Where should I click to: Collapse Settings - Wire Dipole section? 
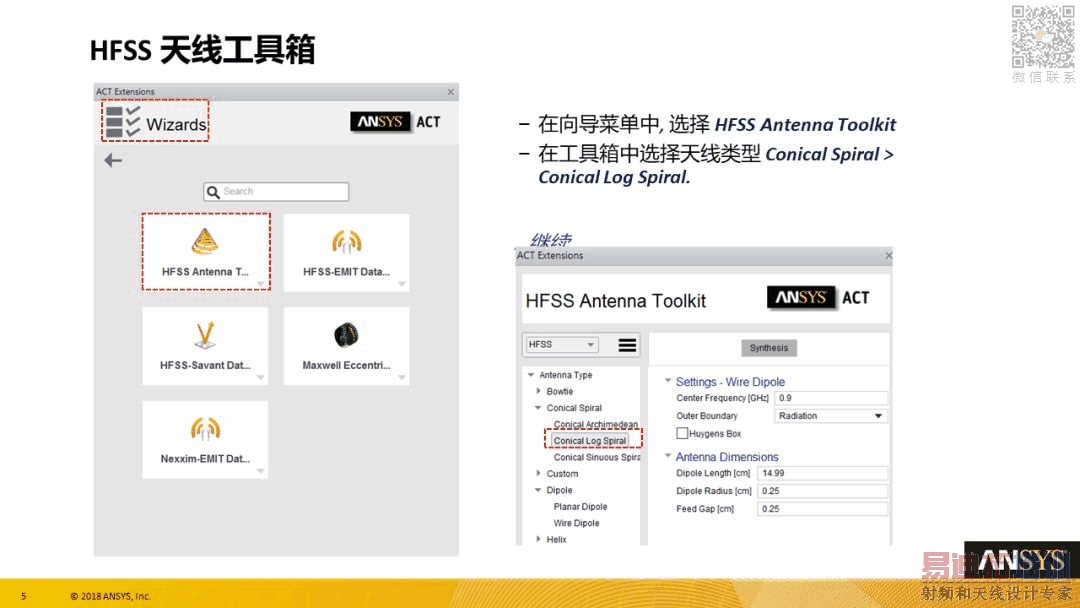(667, 380)
